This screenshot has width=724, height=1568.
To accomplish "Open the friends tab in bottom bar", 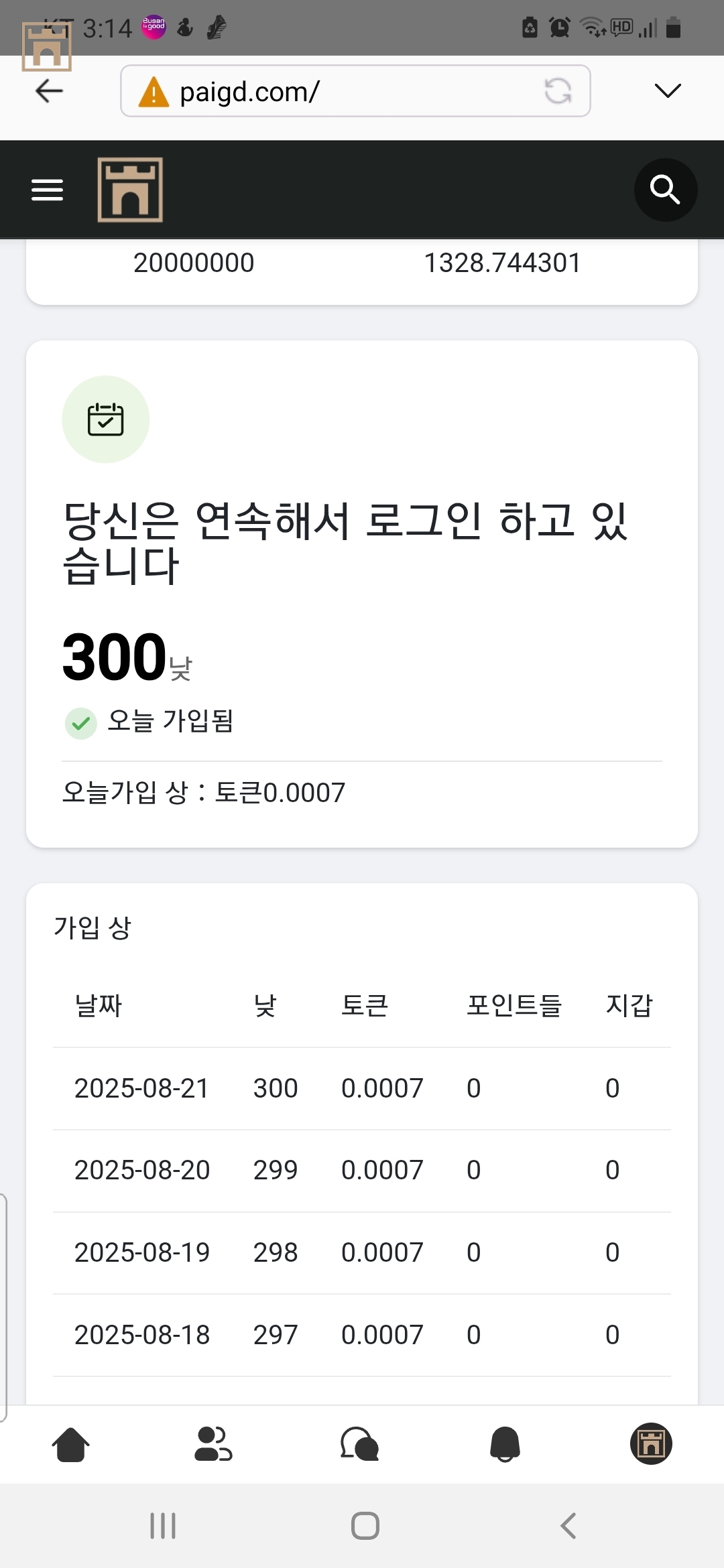I will pos(213,1444).
